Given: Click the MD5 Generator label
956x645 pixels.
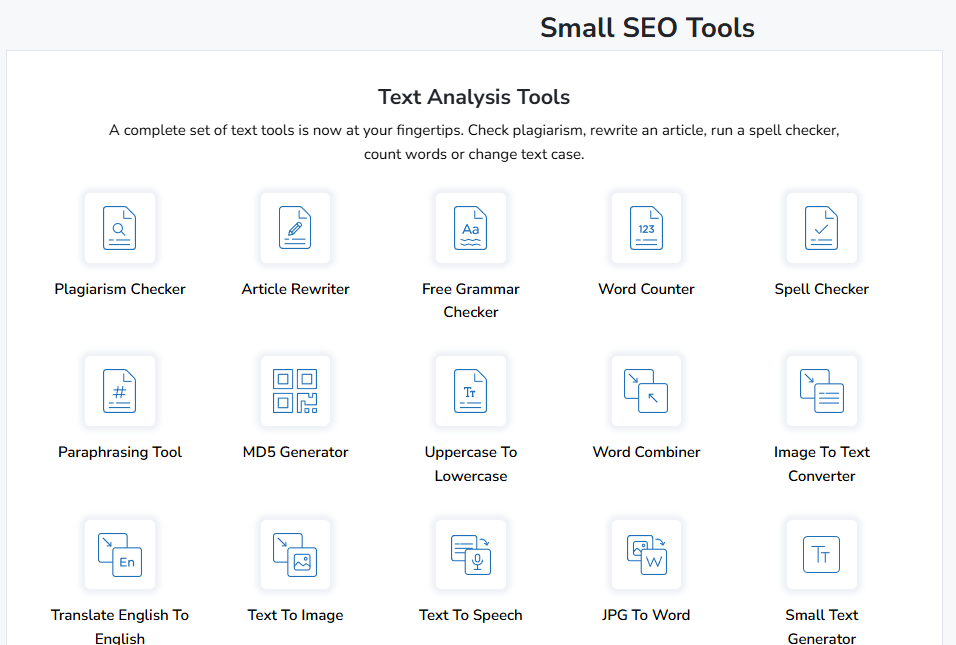Looking at the screenshot, I should point(296,452).
